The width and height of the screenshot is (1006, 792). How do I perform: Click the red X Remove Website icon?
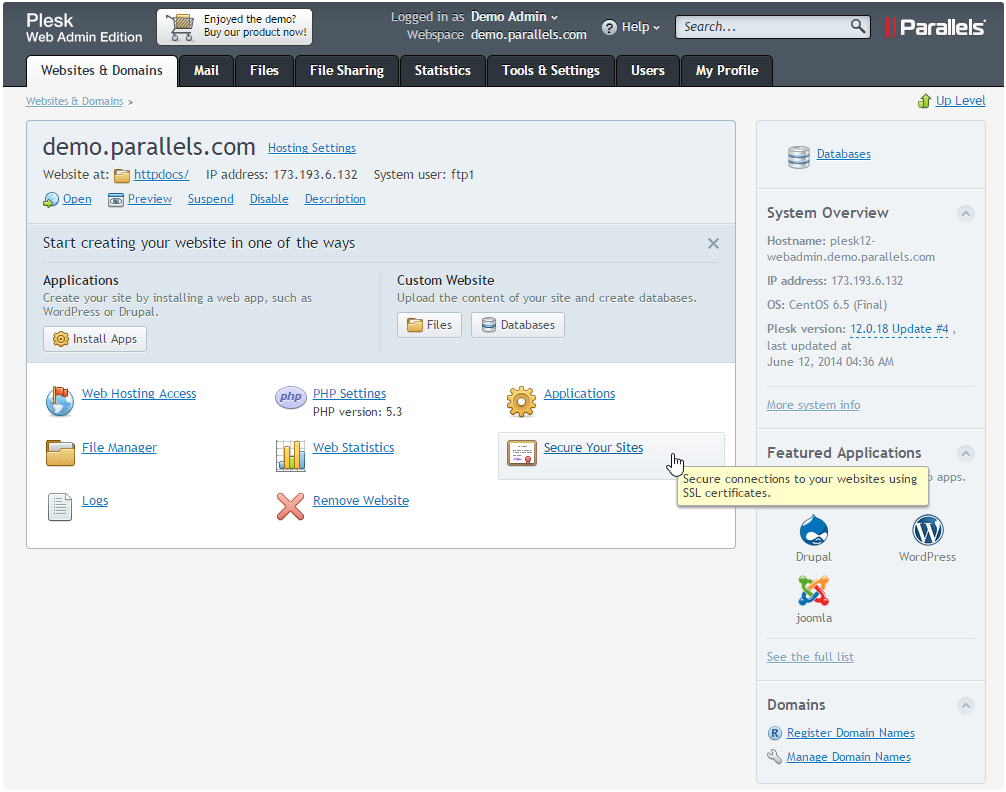tap(290, 506)
